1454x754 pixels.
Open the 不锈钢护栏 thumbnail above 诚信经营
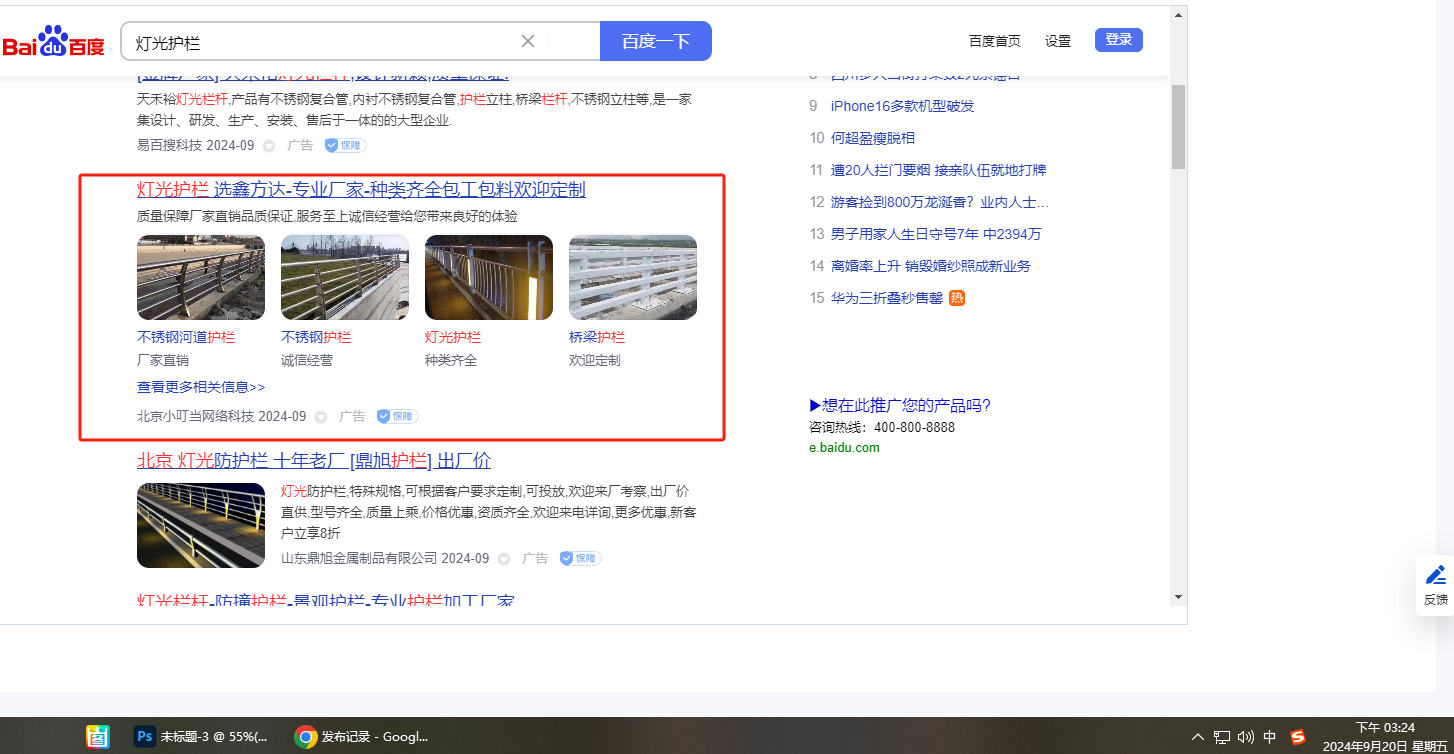pyautogui.click(x=345, y=277)
